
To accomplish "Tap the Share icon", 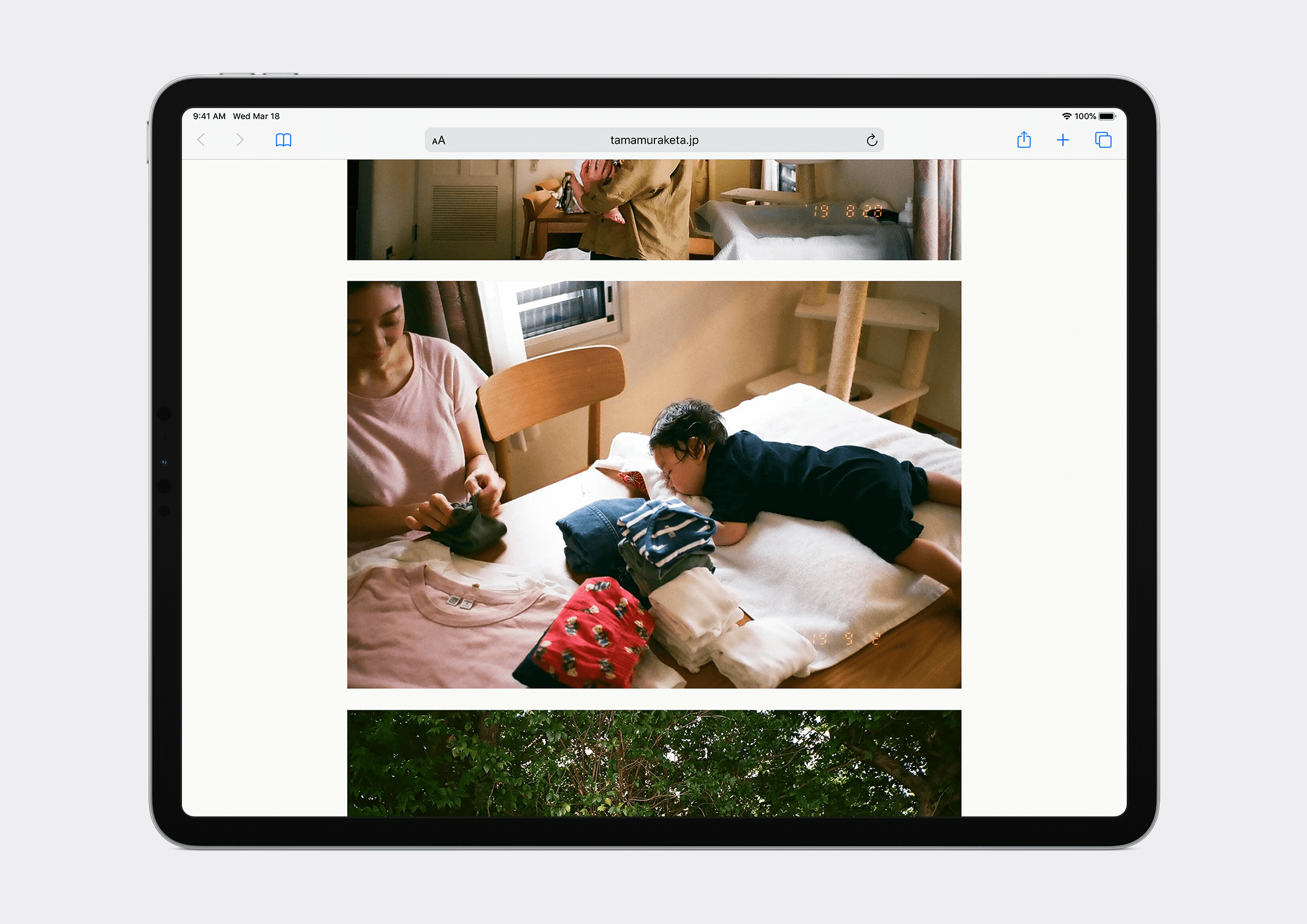I will (x=1023, y=140).
